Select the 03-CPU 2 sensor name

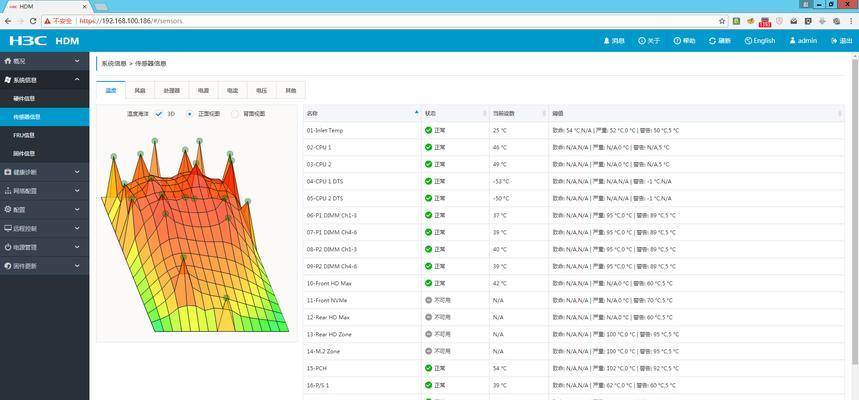[319, 164]
